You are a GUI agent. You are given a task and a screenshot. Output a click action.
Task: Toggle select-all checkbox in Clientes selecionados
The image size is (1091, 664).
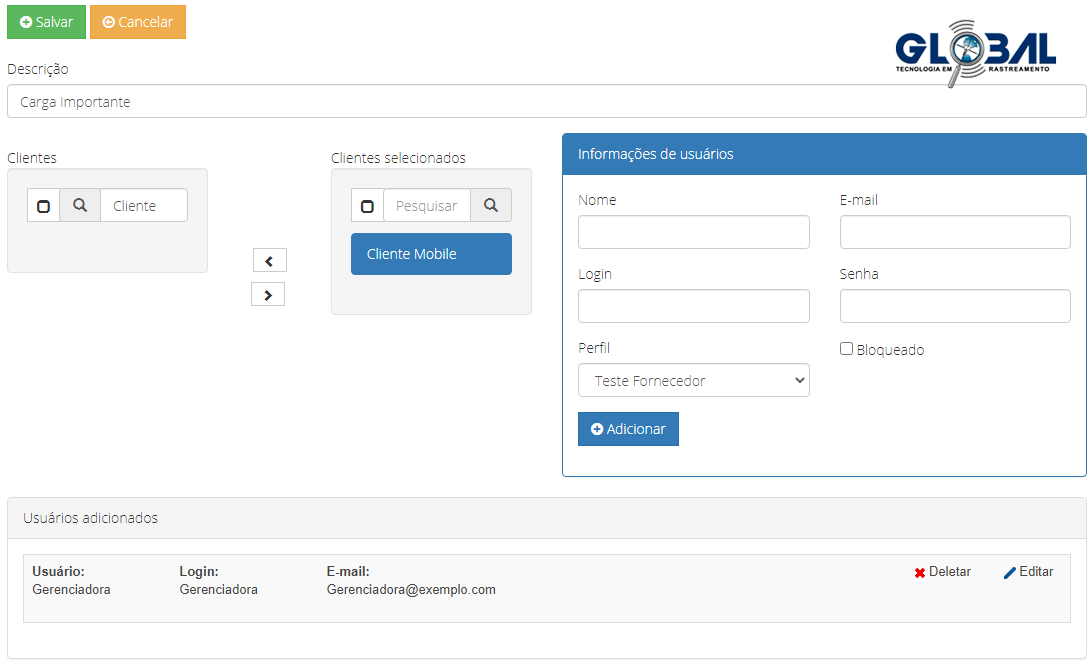pyautogui.click(x=367, y=206)
